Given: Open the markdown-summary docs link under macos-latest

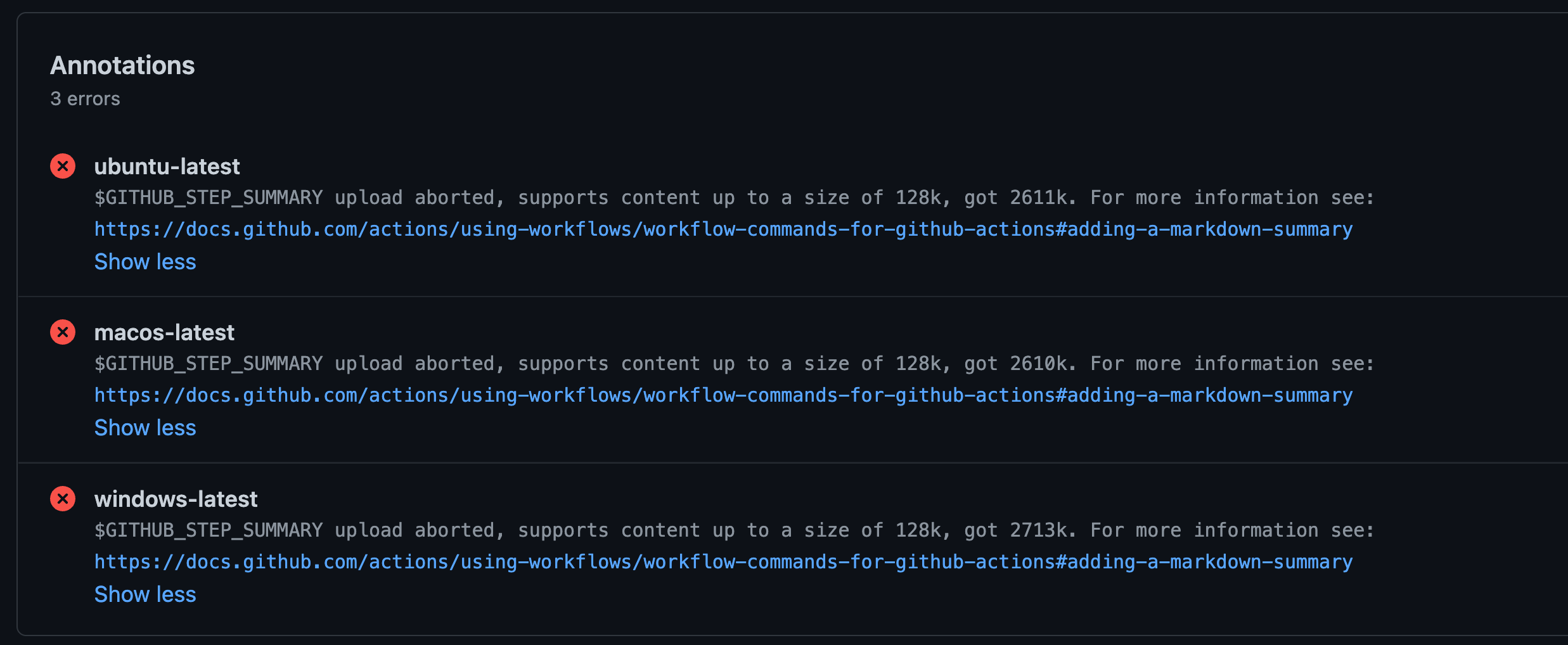Looking at the screenshot, I should (x=723, y=395).
